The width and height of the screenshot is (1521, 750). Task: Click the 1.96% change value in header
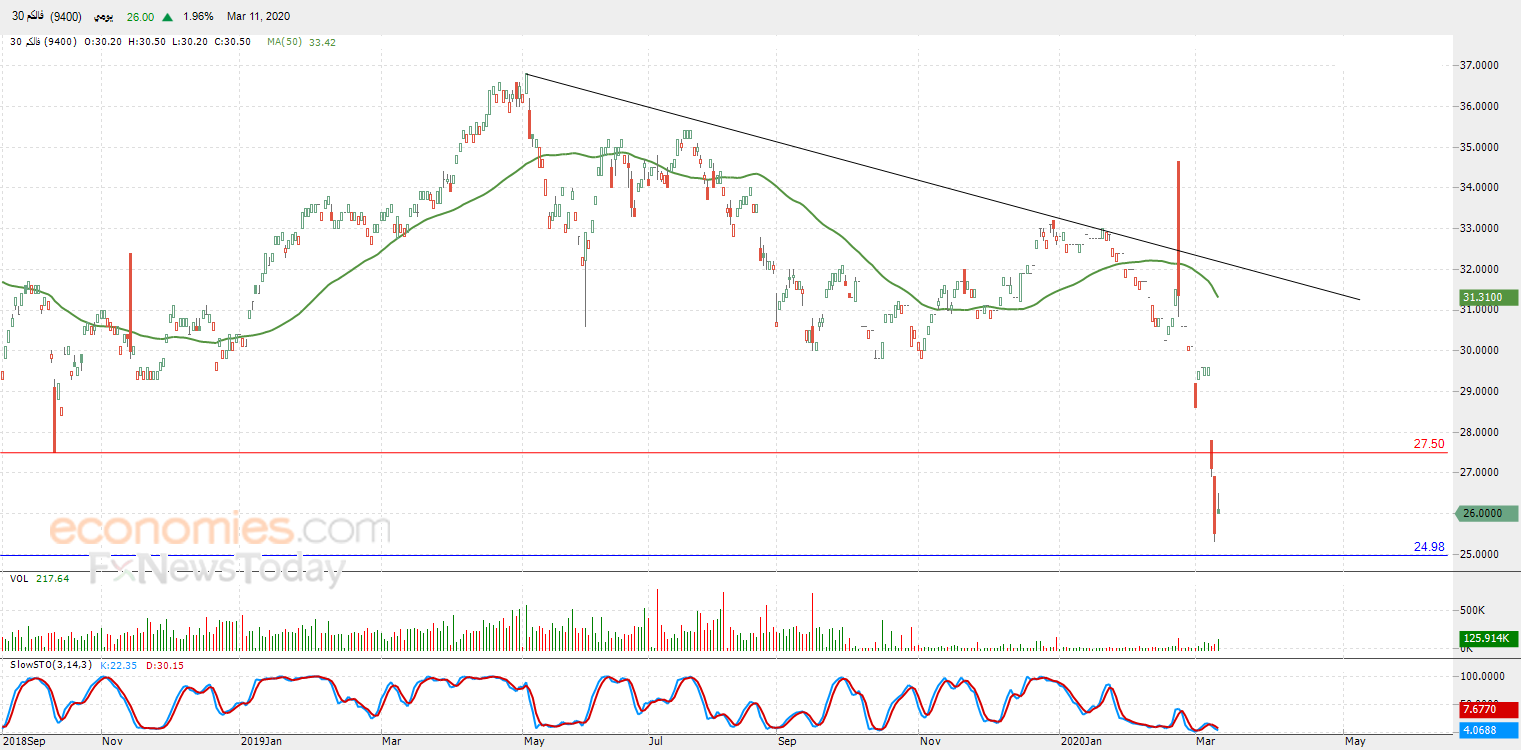pos(198,17)
